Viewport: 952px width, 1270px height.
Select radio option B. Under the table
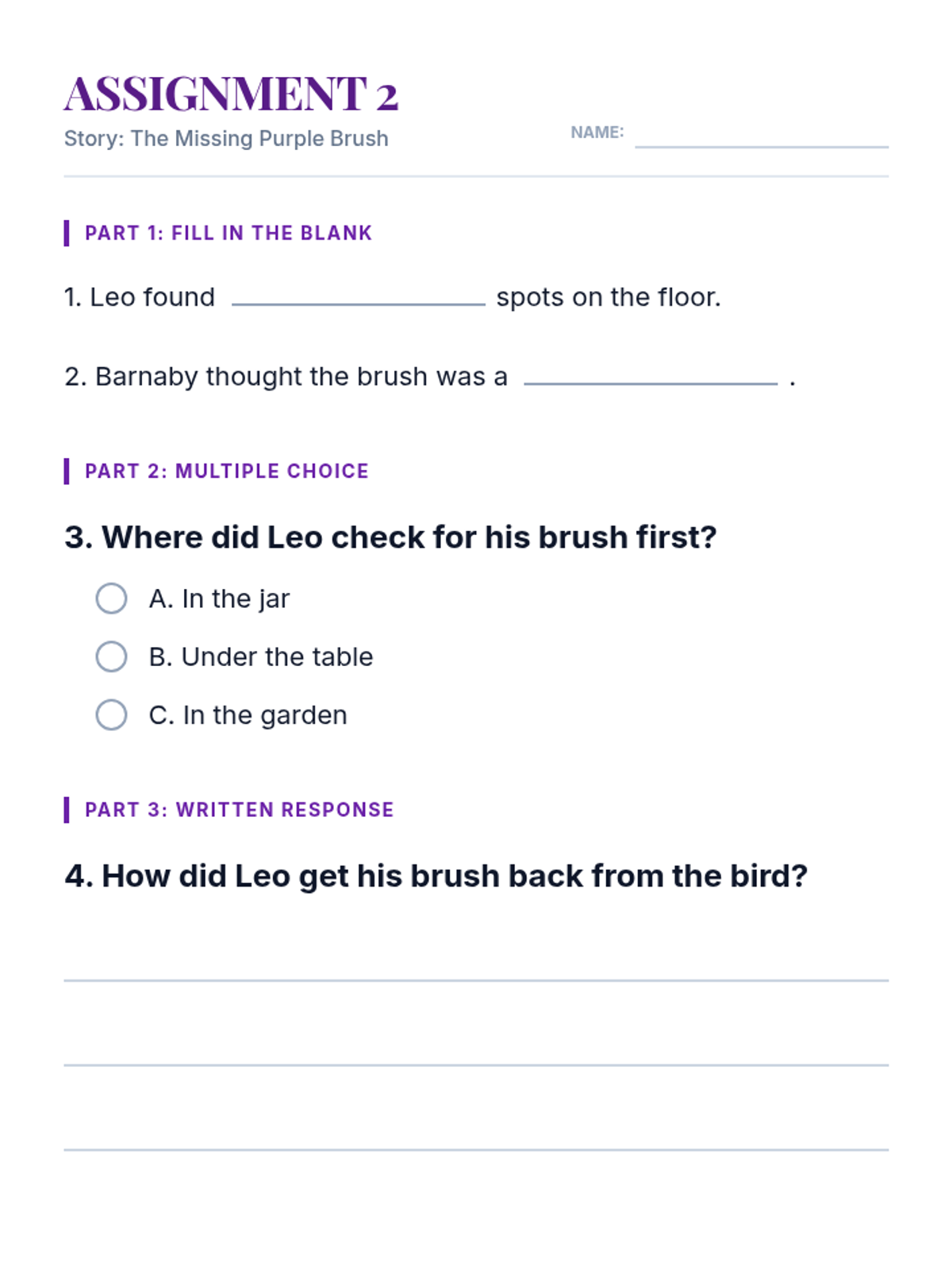click(111, 656)
